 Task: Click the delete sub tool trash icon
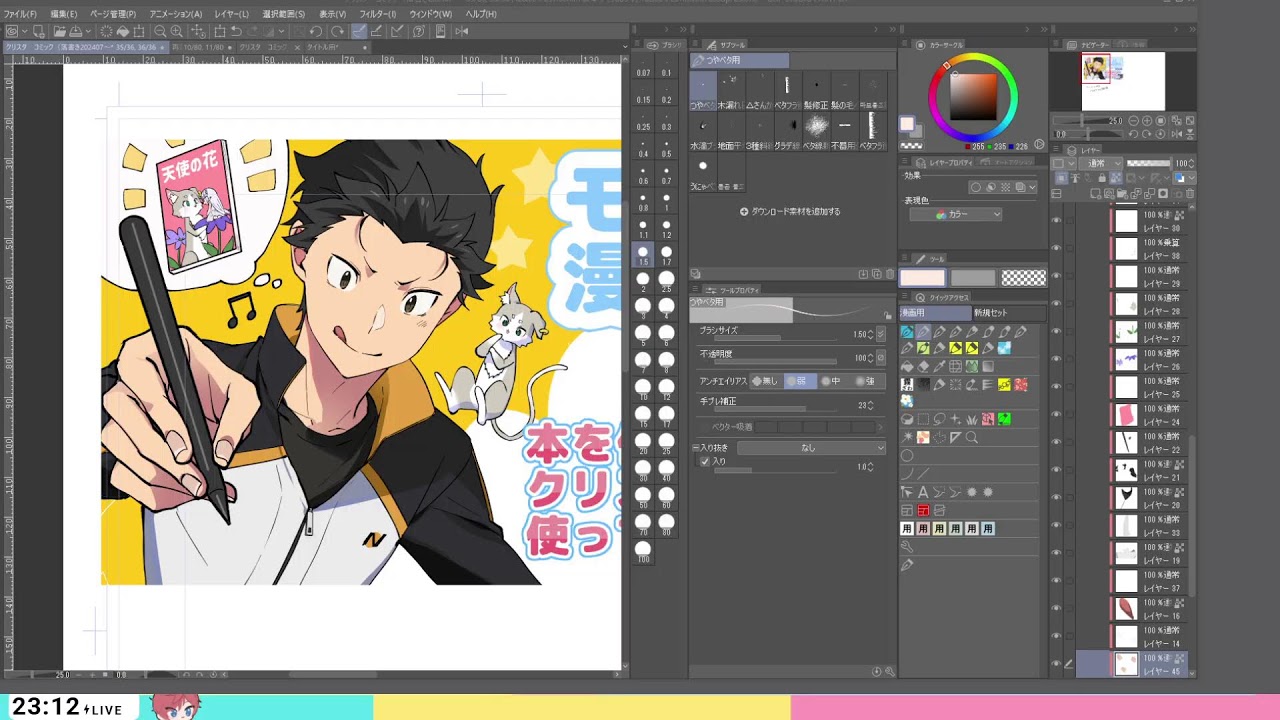[889, 274]
